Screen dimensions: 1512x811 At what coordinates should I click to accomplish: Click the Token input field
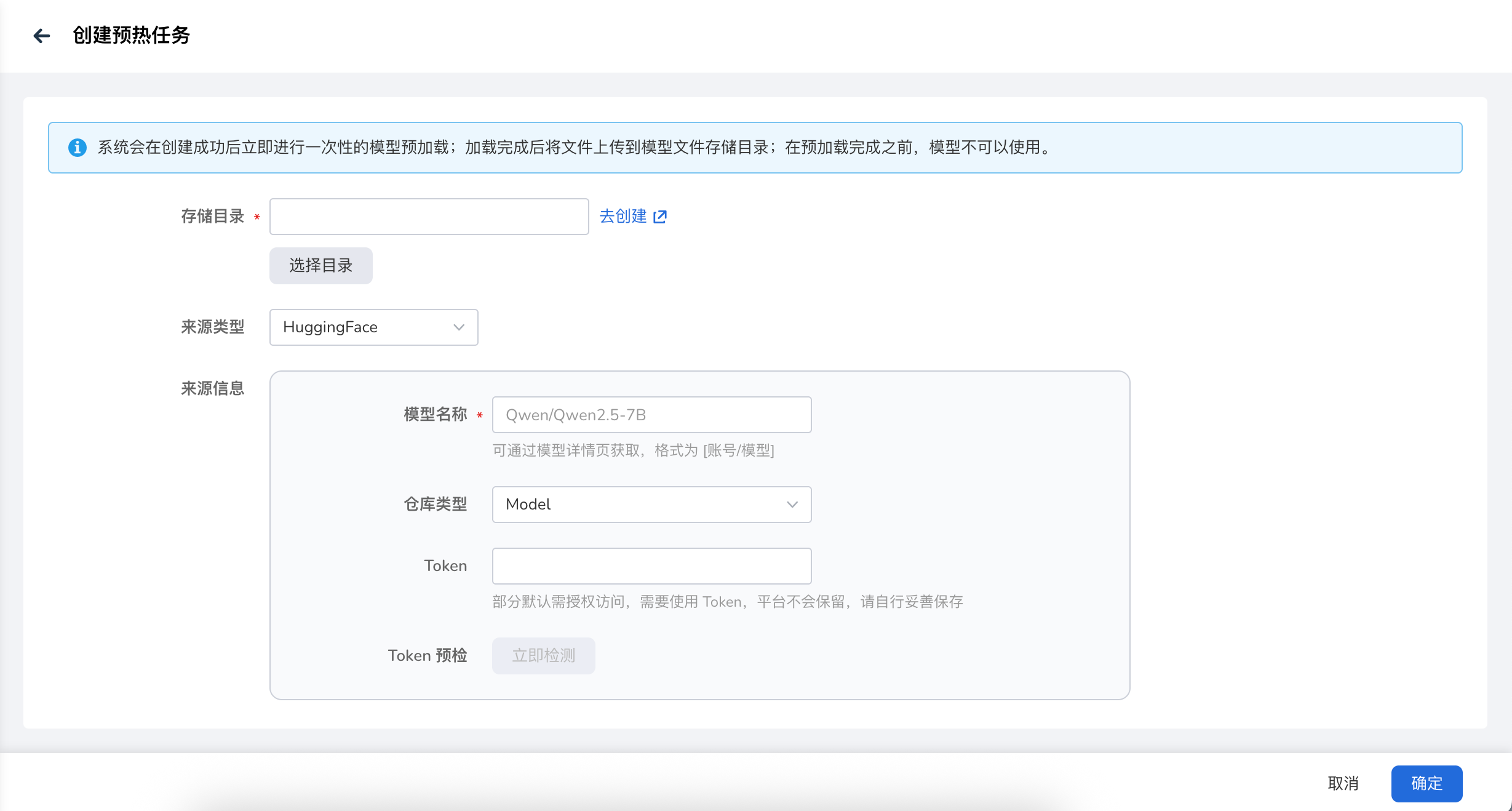click(x=651, y=566)
